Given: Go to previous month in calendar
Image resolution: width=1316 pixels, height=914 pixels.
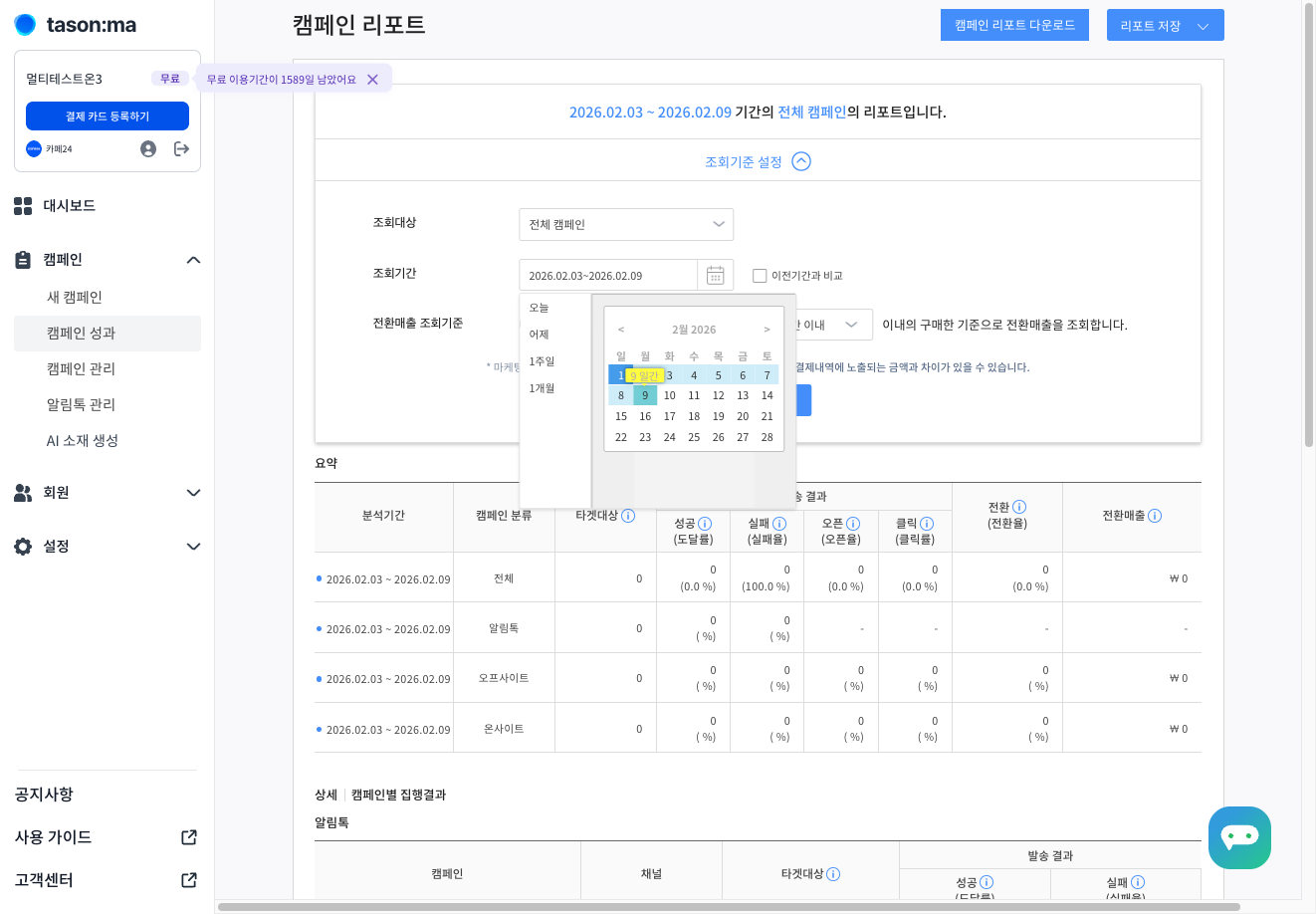Looking at the screenshot, I should click(621, 330).
